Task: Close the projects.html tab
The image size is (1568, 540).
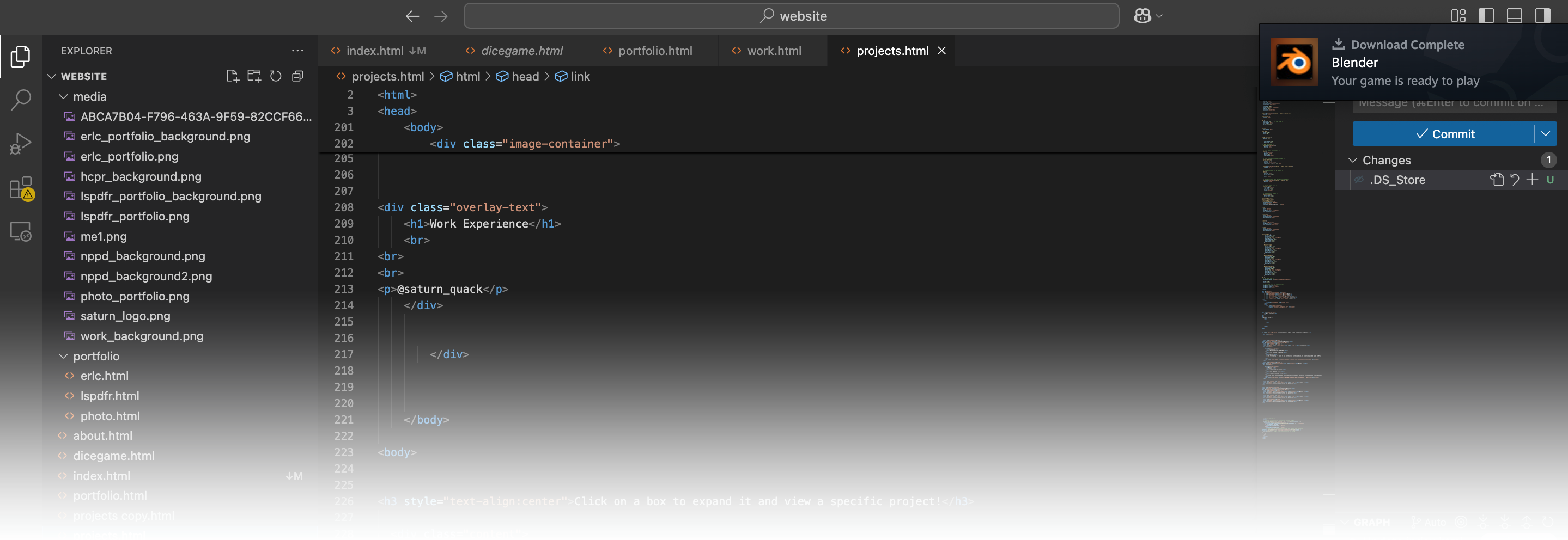Action: (x=941, y=51)
